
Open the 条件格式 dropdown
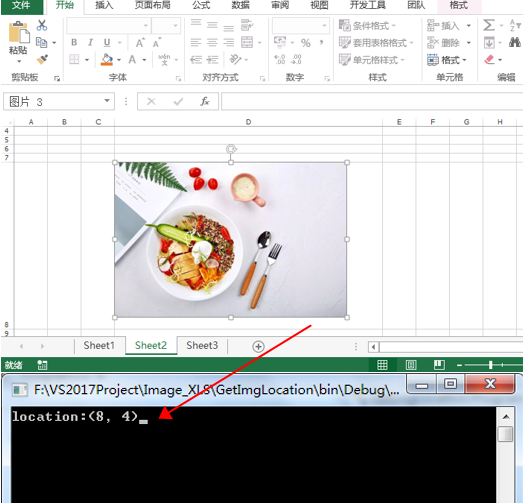click(367, 25)
